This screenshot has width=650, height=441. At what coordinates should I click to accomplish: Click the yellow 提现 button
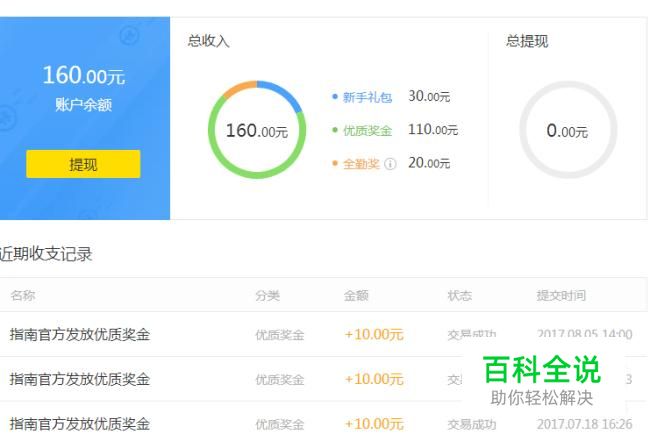[x=83, y=165]
